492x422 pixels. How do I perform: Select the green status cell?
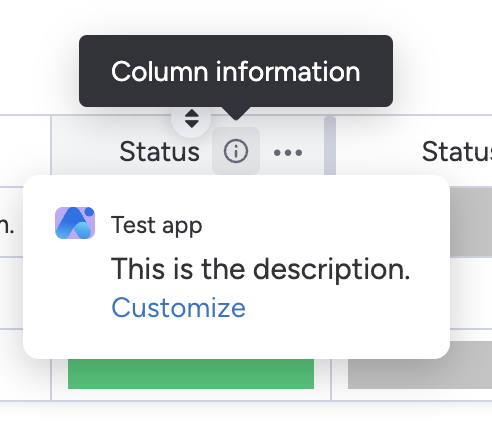191,374
